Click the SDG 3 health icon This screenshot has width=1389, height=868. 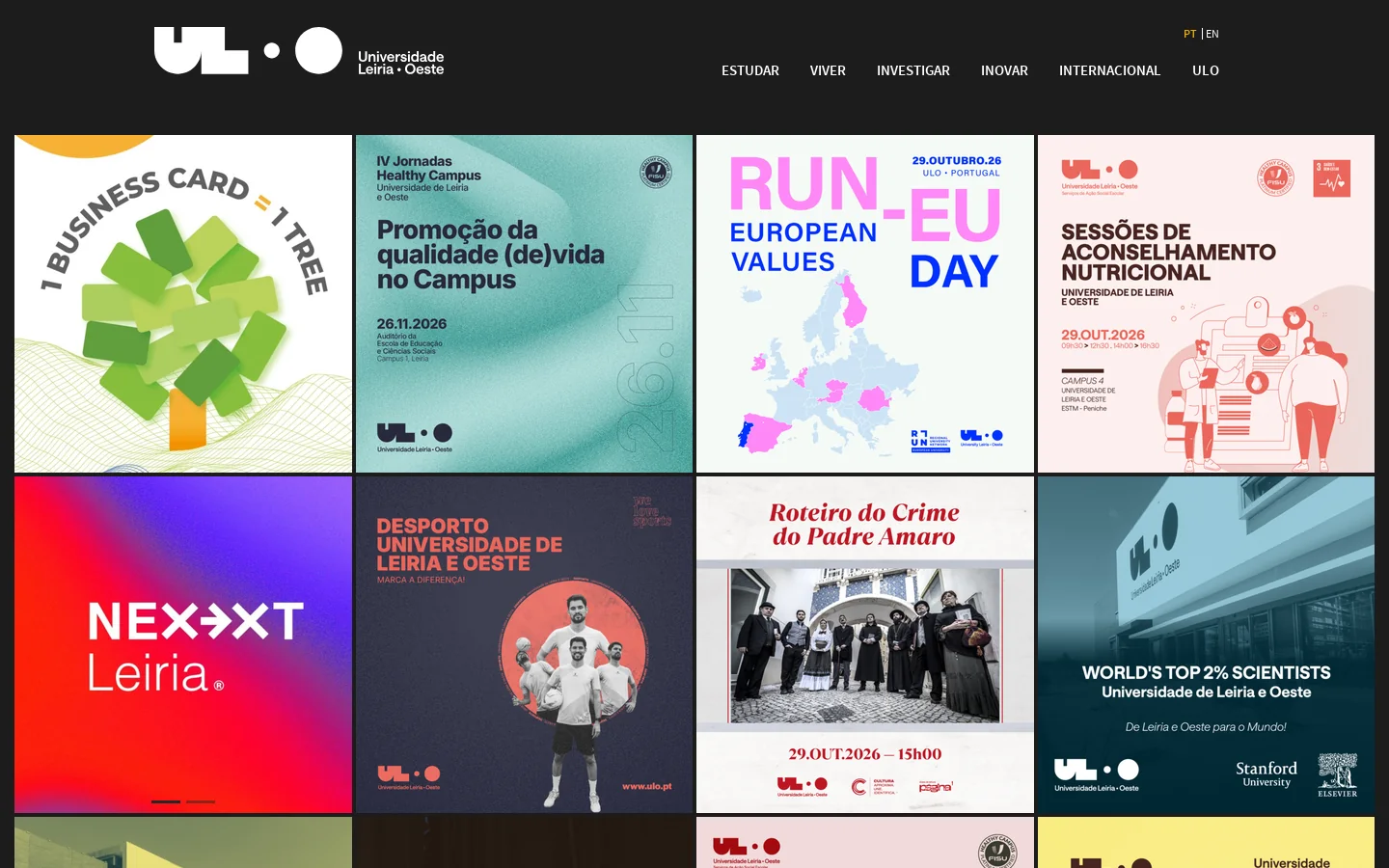(1332, 178)
